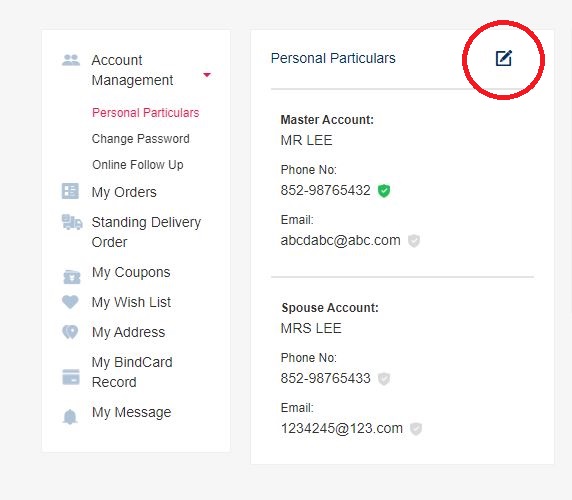Collapse Account Management with the red arrow
Screen dimensions: 572x500
(207, 75)
